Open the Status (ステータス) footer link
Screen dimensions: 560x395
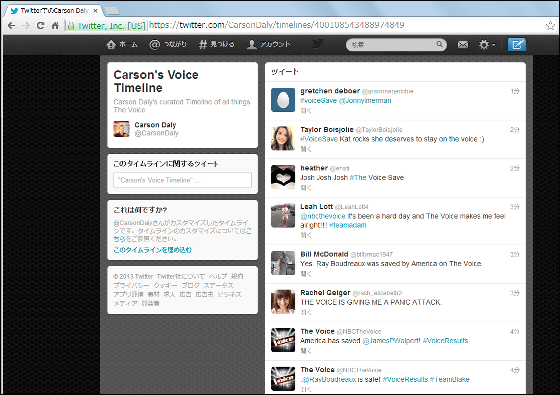click(218, 285)
